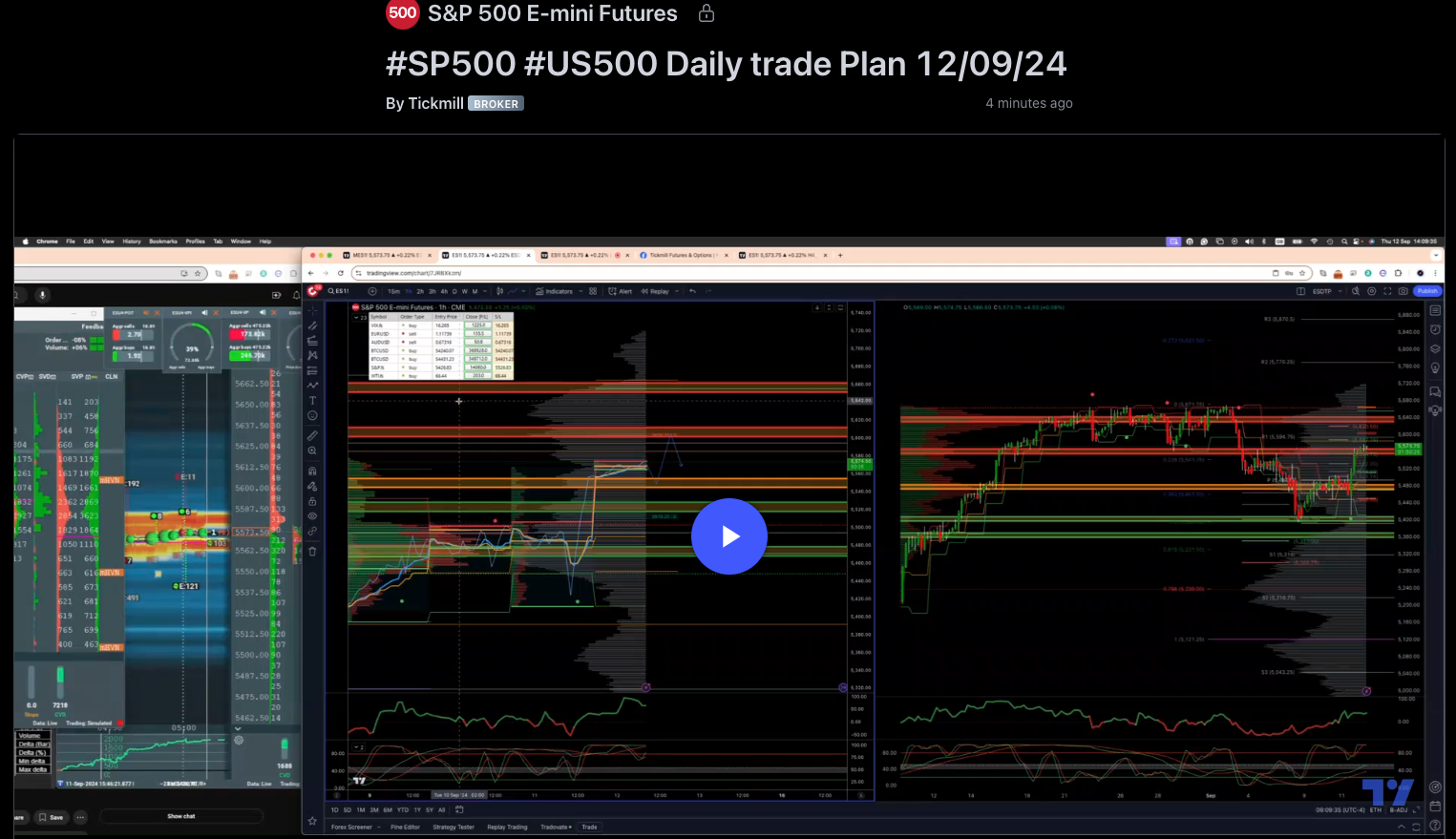Switch to the MES1! browser tab
The image size is (1456, 839).
click(387, 255)
